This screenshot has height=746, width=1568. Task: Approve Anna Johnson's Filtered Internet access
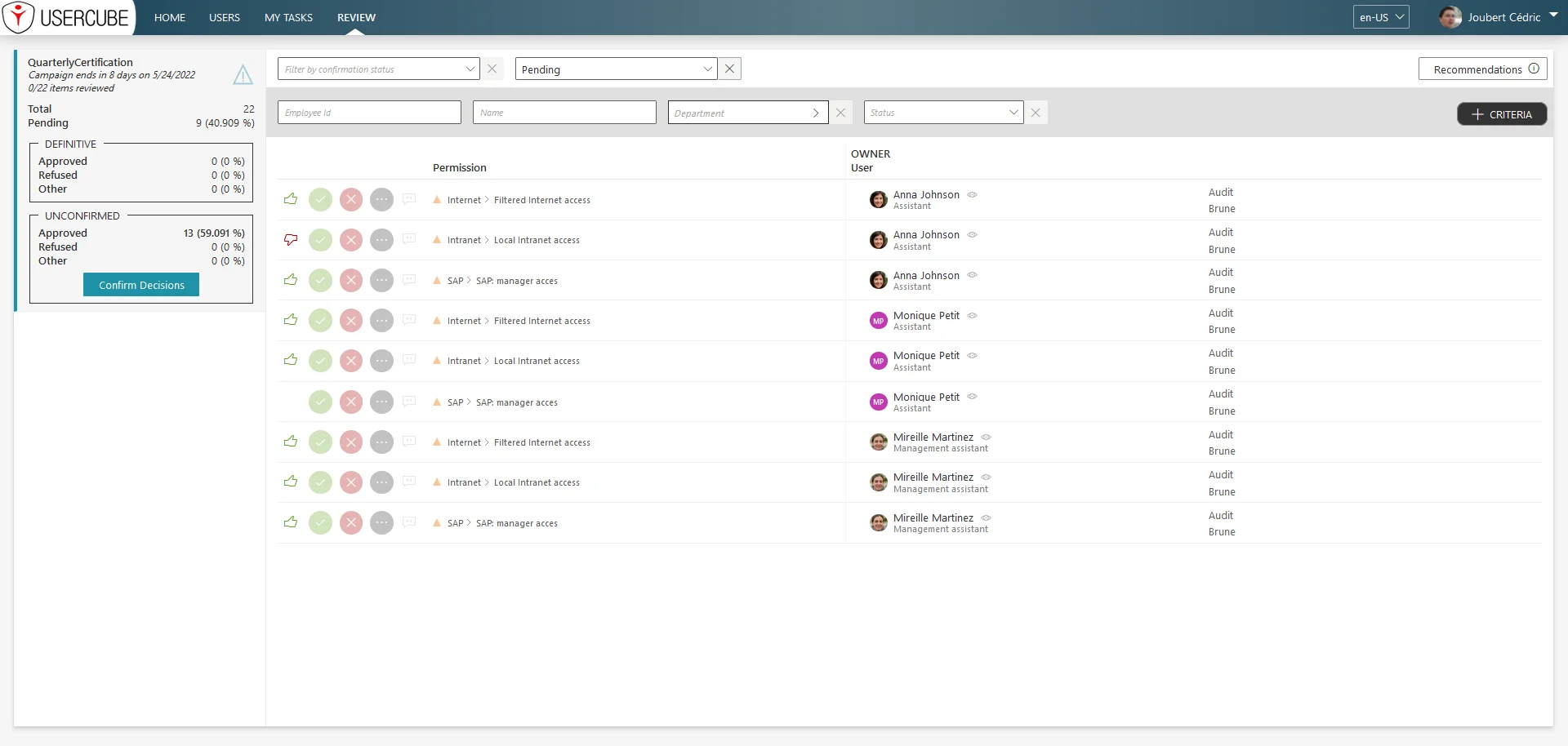point(321,200)
